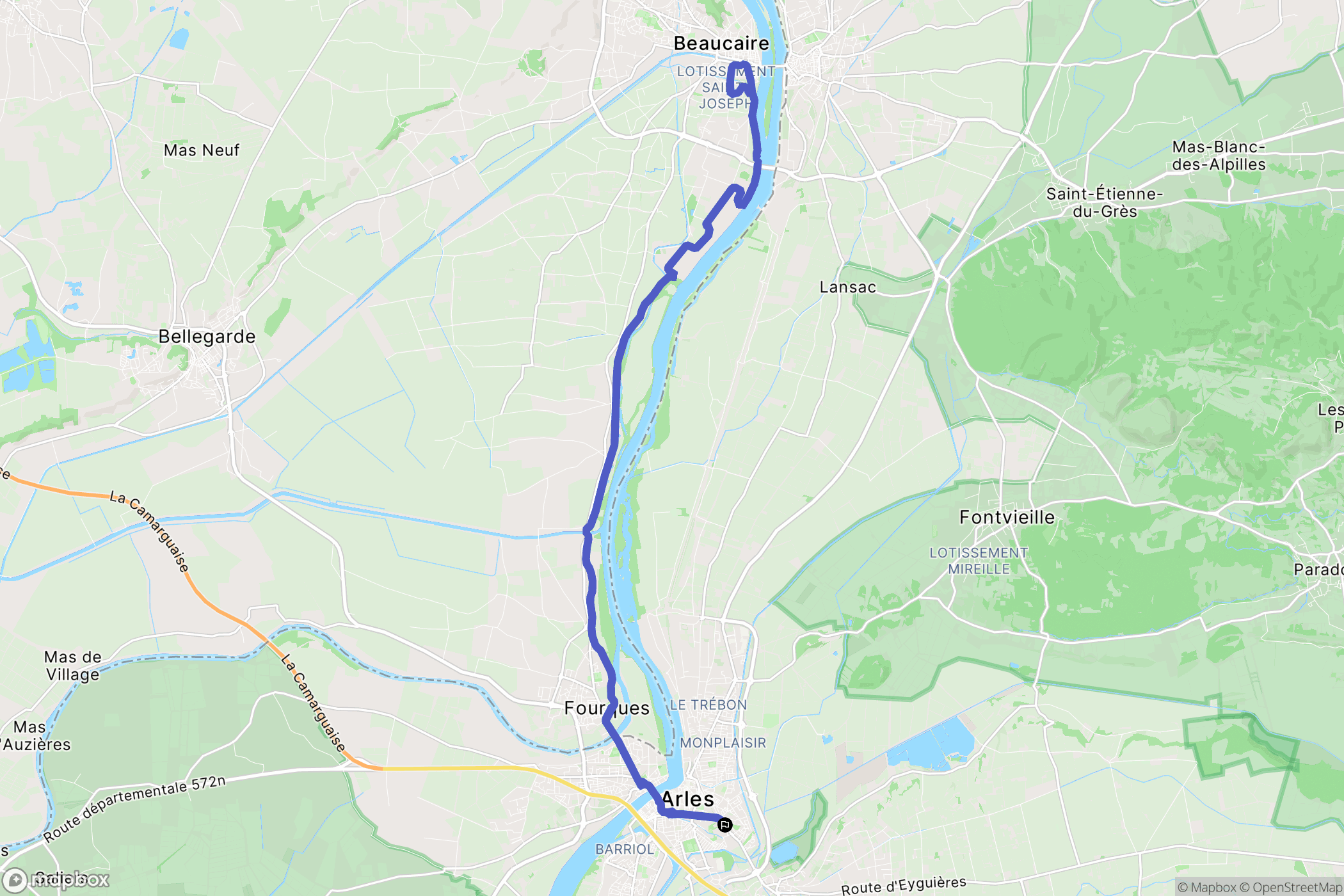Click the Beaucaire city label
The height and width of the screenshot is (896, 1344).
tap(721, 43)
